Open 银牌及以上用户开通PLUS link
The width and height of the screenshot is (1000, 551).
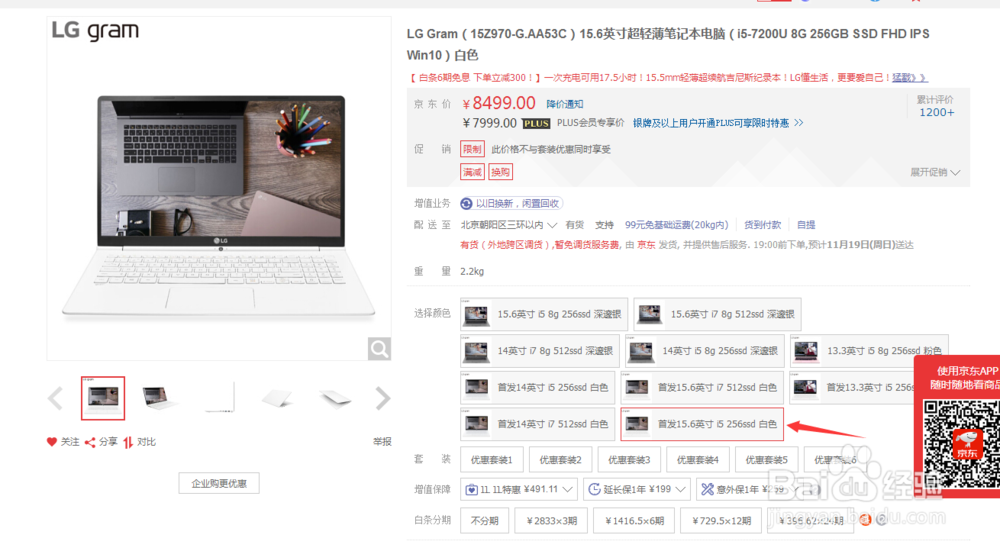pyautogui.click(x=717, y=122)
